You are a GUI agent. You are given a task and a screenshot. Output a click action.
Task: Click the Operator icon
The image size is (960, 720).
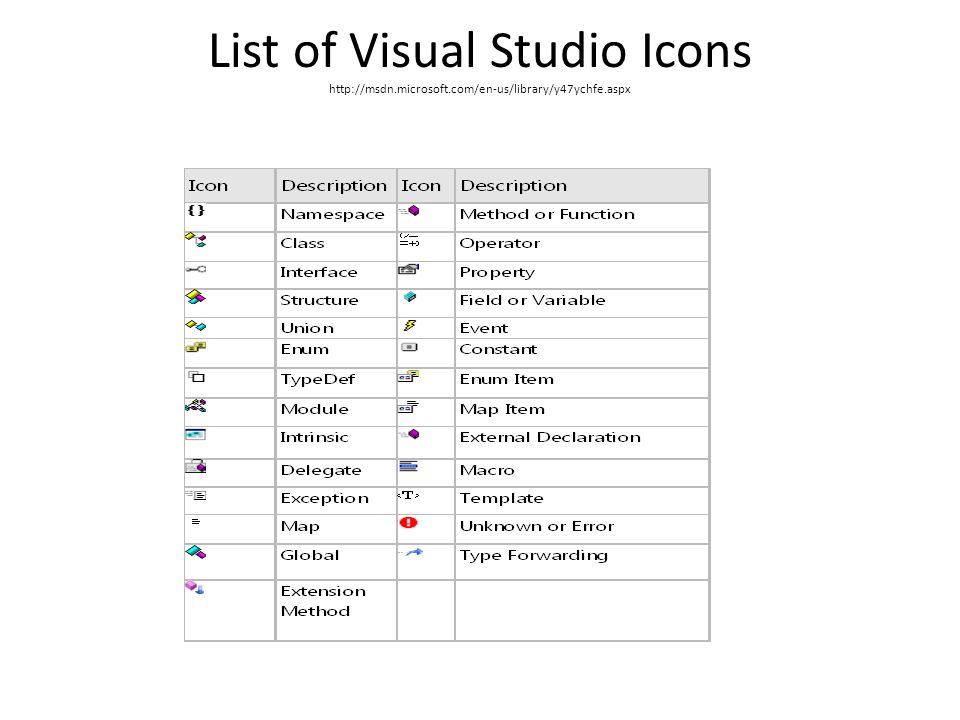(x=410, y=239)
